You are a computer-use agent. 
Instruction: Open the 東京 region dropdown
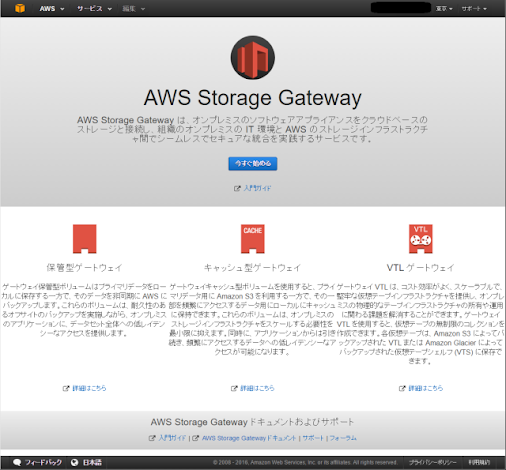[444, 9]
